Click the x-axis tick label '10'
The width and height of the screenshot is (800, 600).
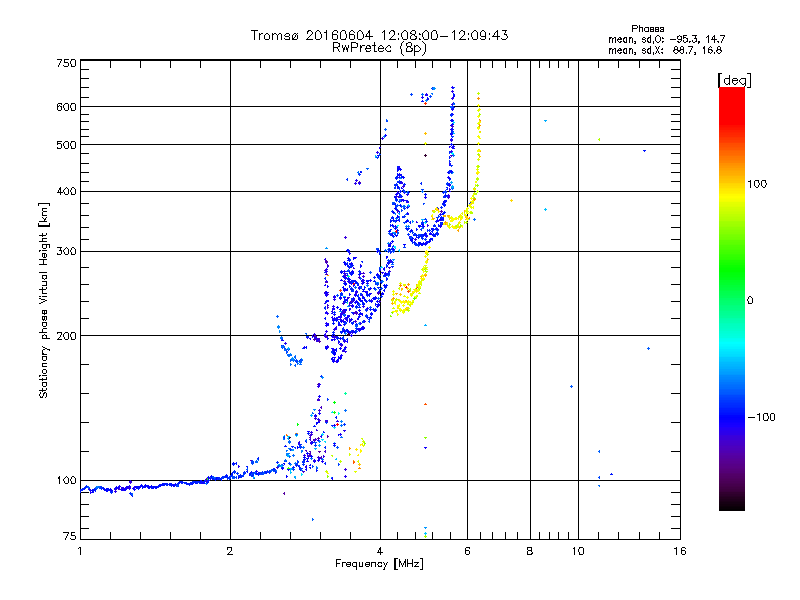click(578, 551)
